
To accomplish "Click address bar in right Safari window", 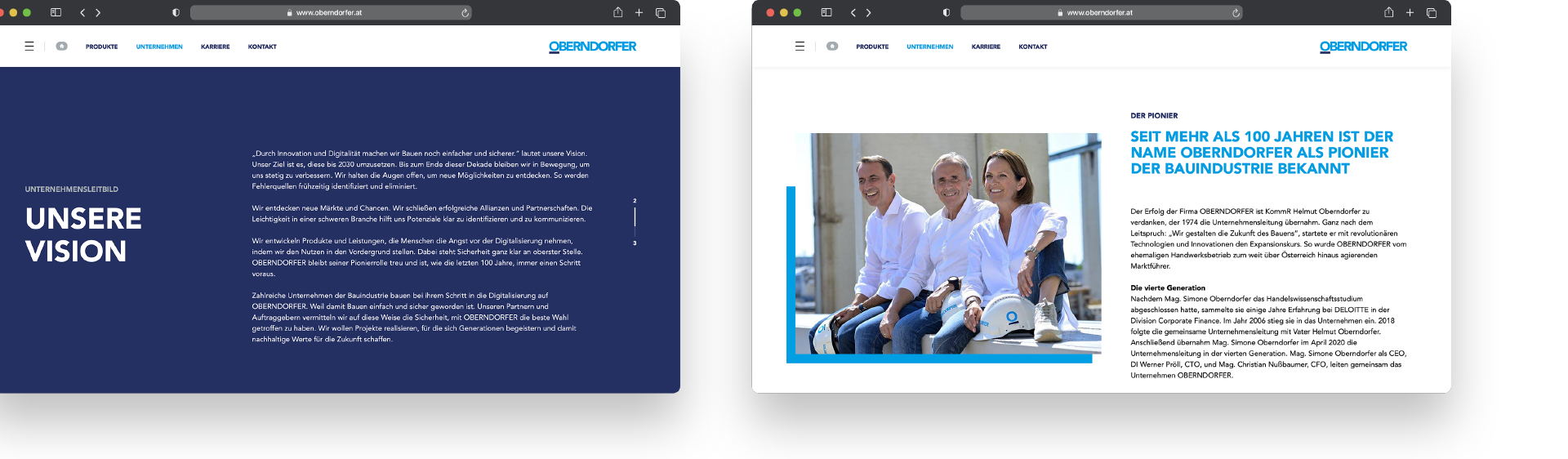I will point(1102,13).
